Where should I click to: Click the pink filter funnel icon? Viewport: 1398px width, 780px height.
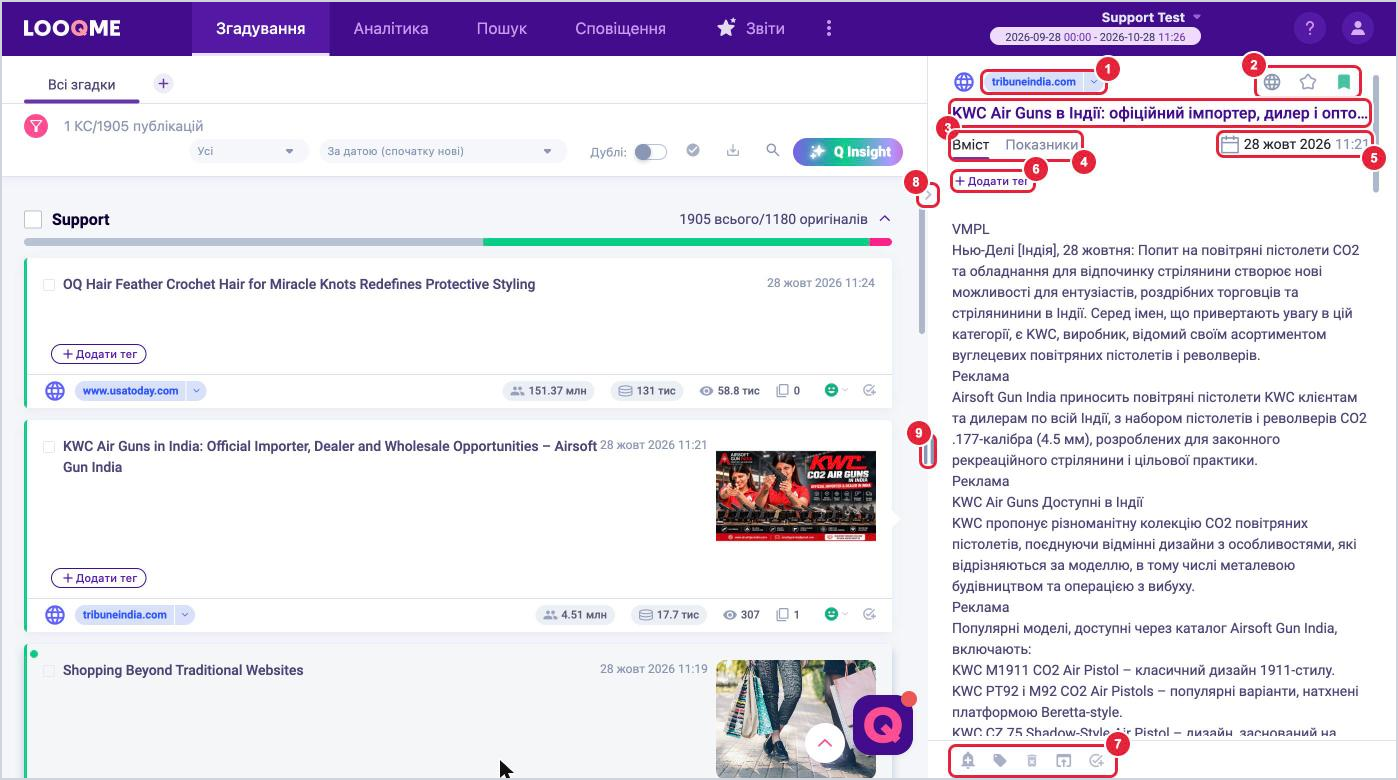pyautogui.click(x=36, y=126)
